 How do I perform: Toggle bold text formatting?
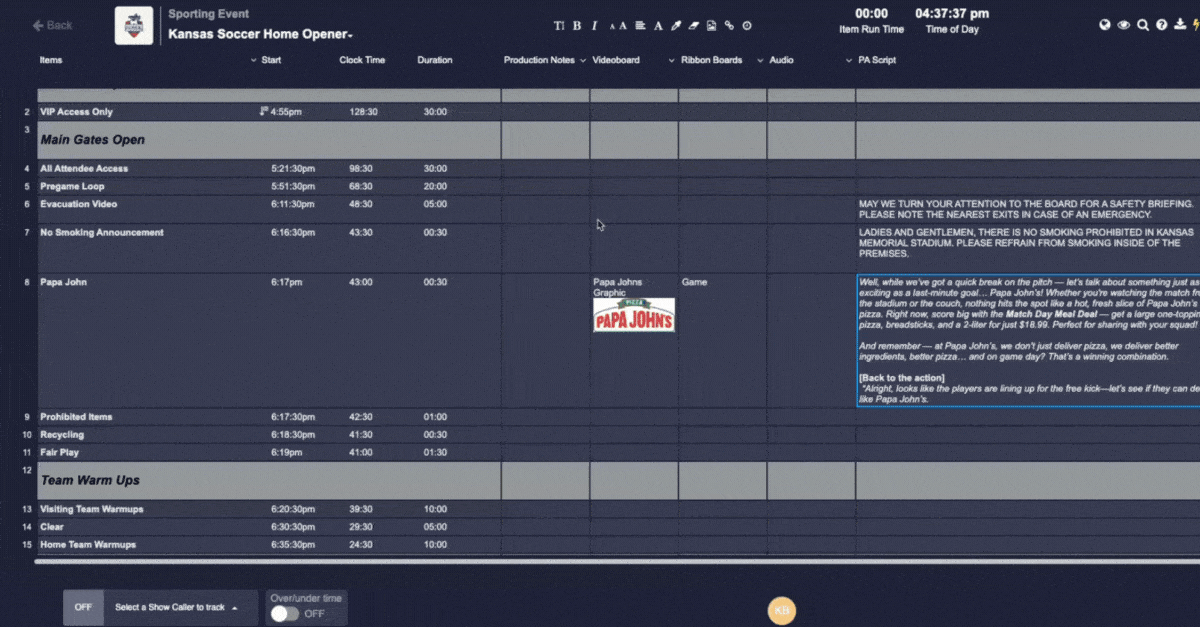(x=576, y=26)
